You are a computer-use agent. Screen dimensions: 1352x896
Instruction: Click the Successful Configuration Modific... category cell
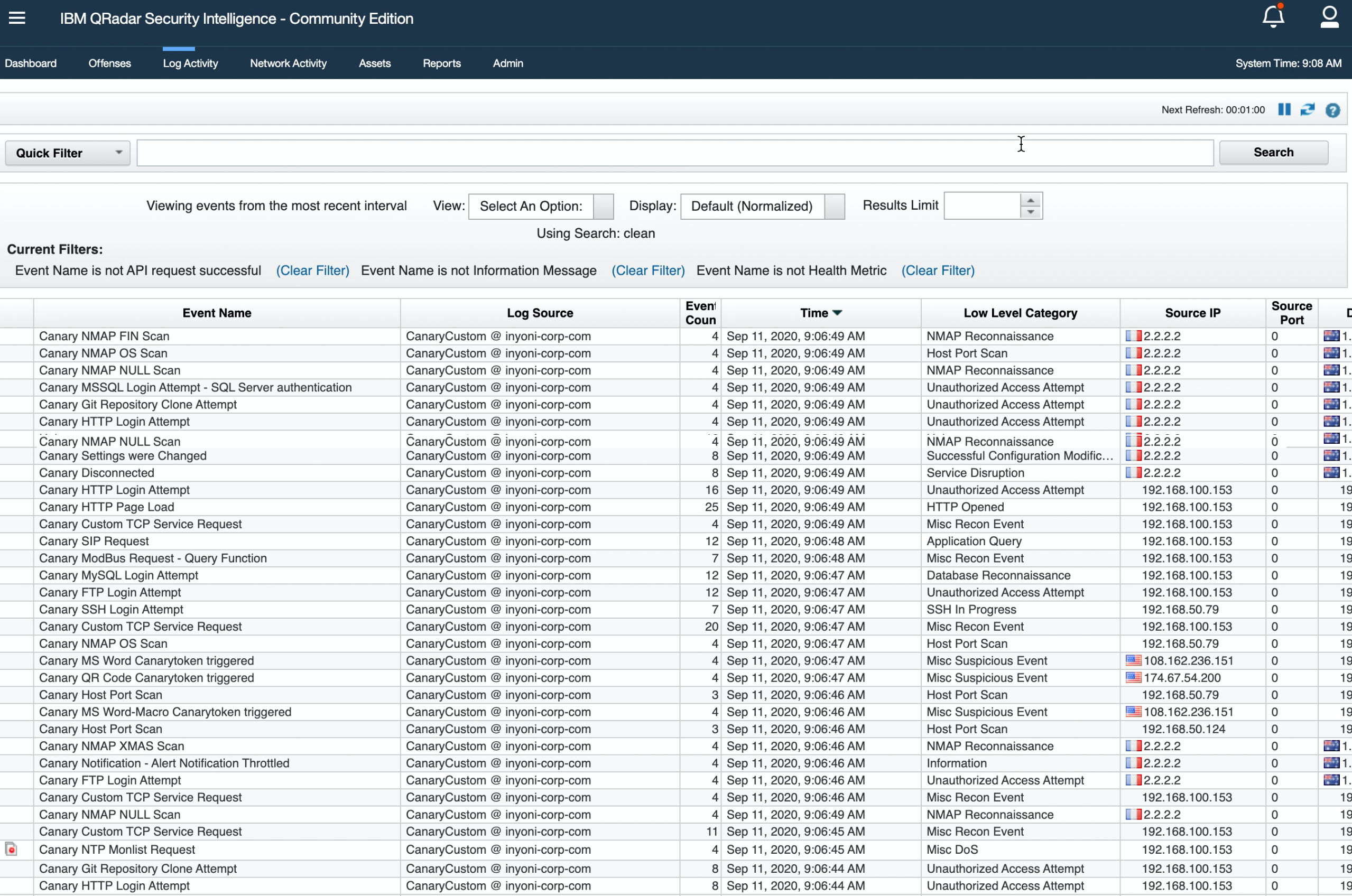(x=1020, y=456)
